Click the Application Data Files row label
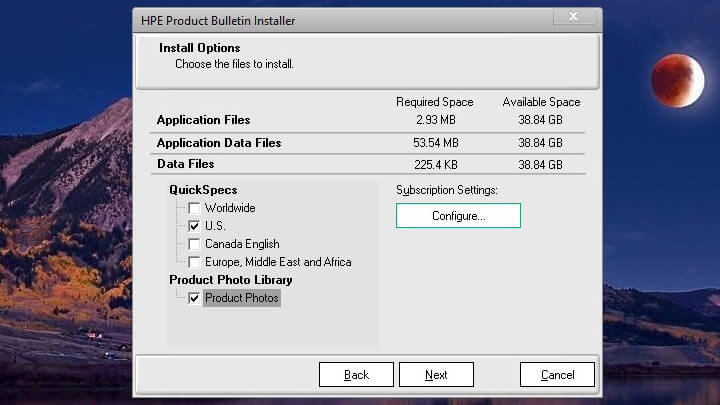This screenshot has height=405, width=720. point(219,143)
